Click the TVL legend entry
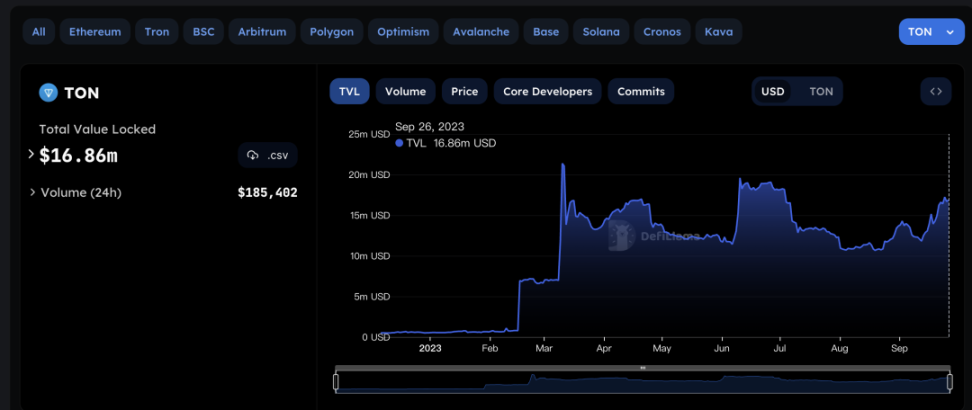Image resolution: width=972 pixels, height=410 pixels. (446, 143)
